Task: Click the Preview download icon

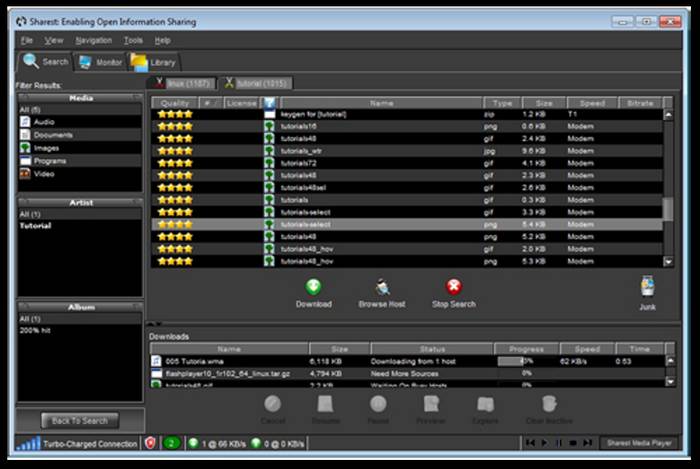Action: [431, 404]
